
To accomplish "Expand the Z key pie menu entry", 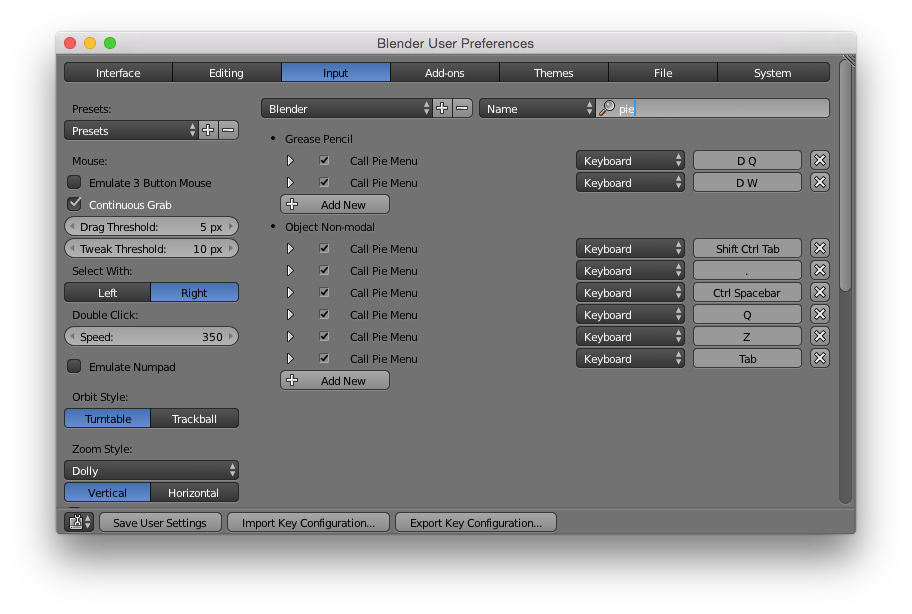I will 290,337.
